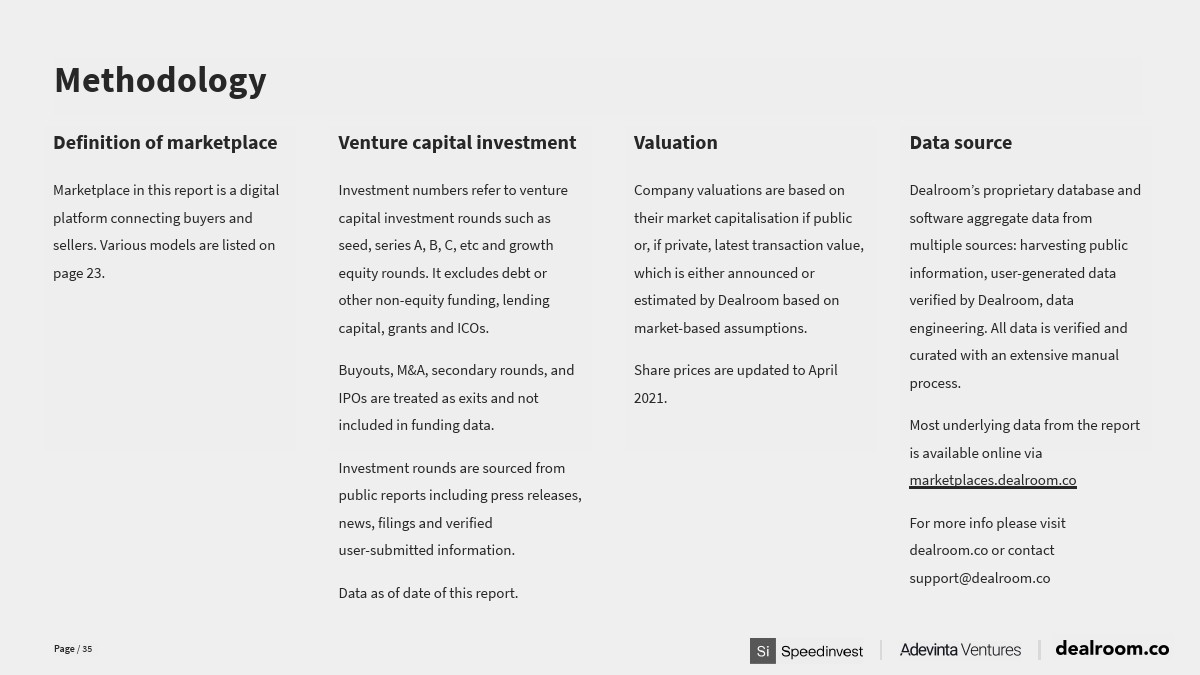
Task: Click the Methodology slide title
Action: pos(160,80)
